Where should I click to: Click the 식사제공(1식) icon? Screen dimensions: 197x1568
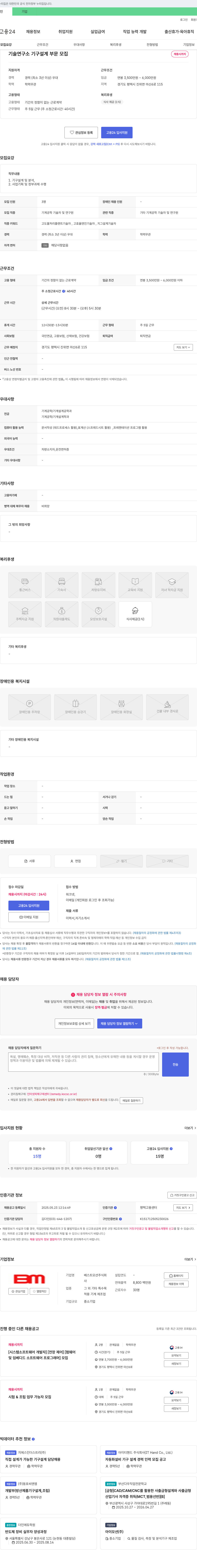pos(135,614)
